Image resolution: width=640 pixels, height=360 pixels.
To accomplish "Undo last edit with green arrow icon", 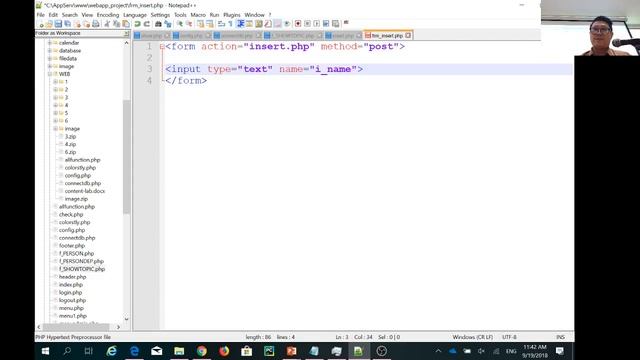I will pos(138,24).
